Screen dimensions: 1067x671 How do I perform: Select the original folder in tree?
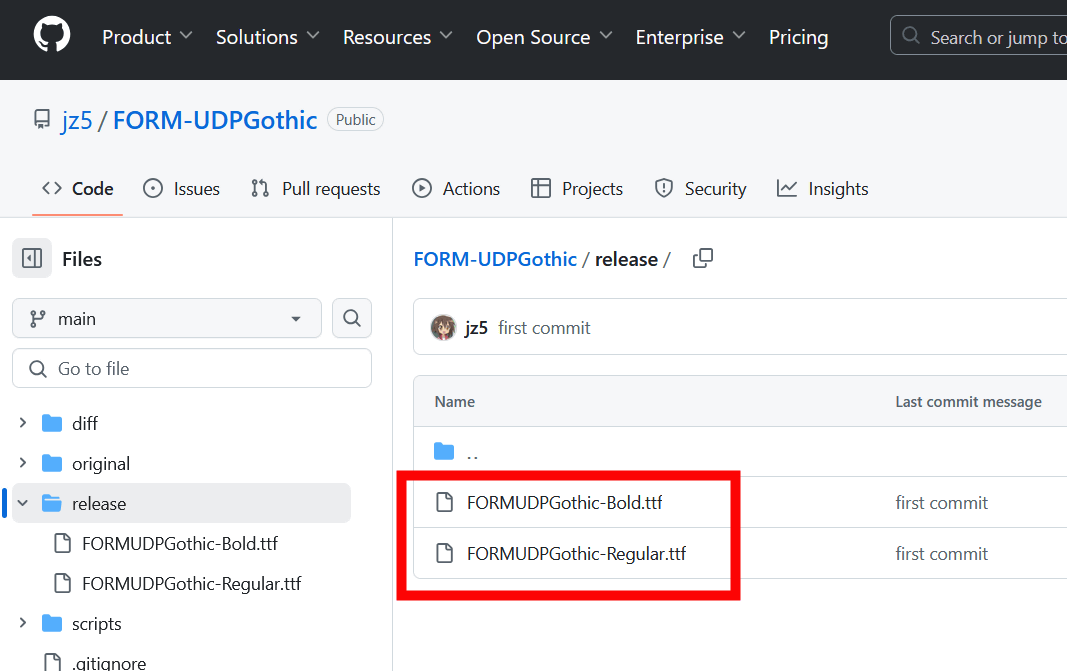(x=101, y=463)
